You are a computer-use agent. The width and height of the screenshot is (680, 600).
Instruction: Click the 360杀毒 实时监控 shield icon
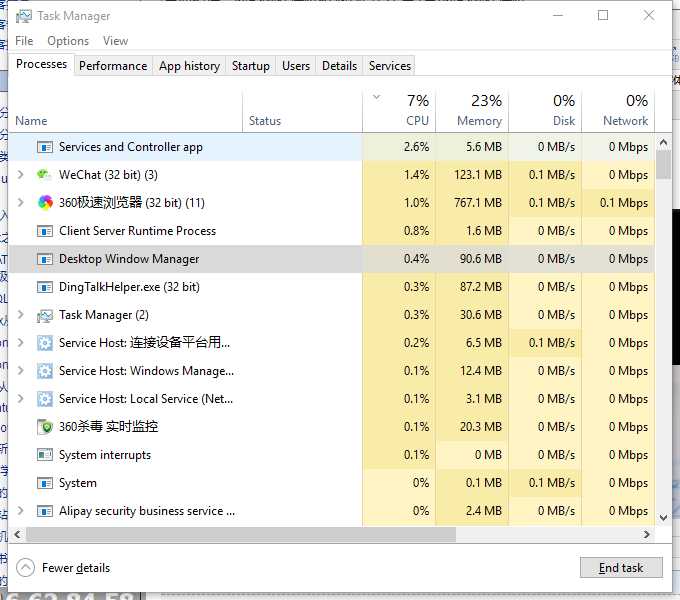[x=45, y=427]
